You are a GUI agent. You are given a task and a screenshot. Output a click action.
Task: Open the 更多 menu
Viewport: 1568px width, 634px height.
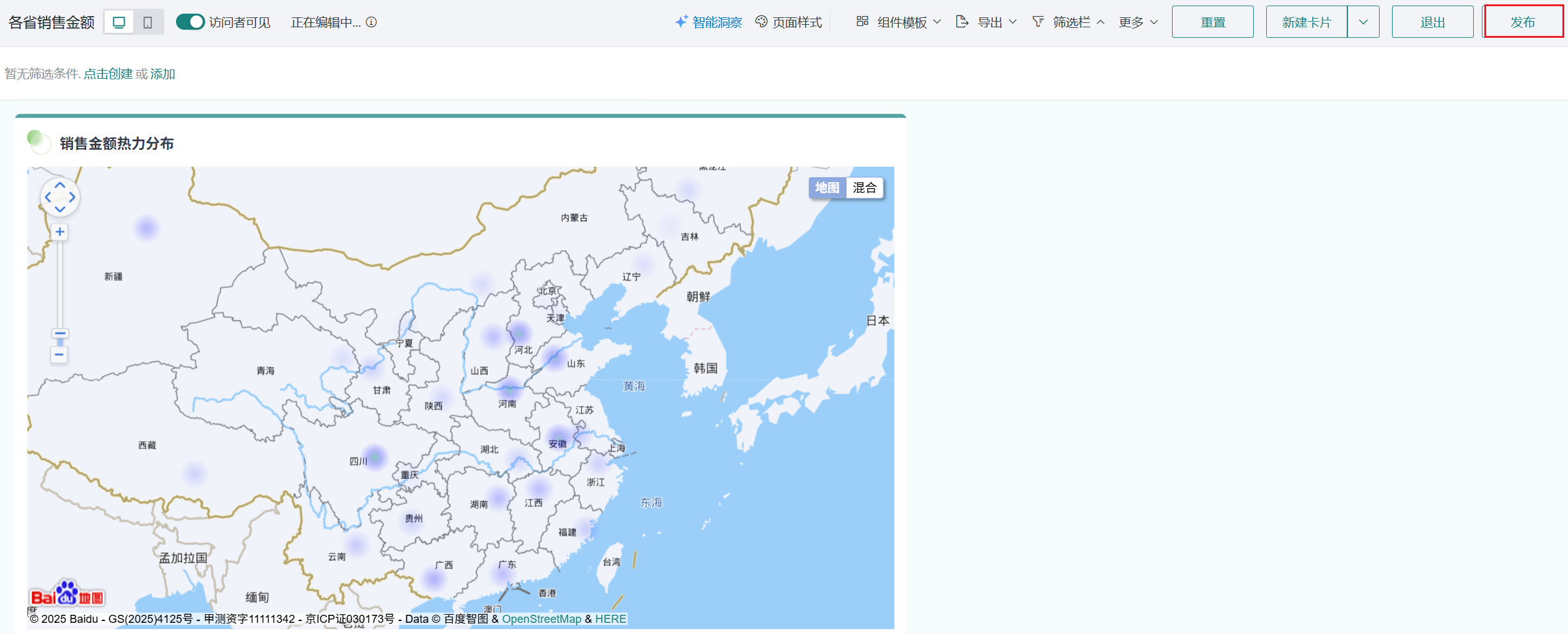[1138, 22]
